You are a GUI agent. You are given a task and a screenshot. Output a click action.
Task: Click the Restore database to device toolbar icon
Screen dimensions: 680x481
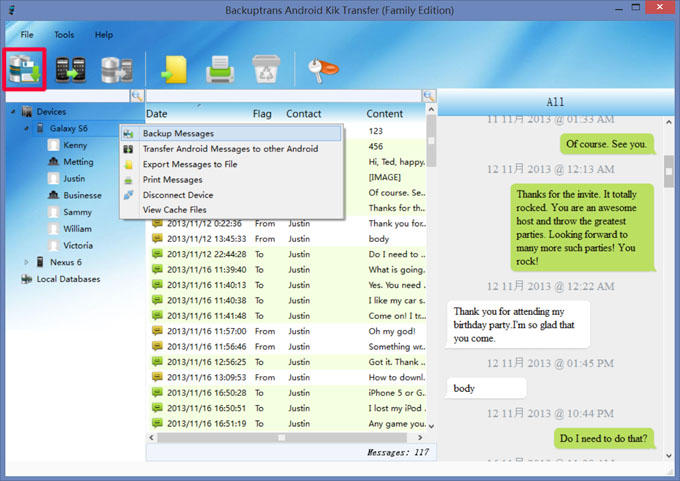[x=117, y=69]
